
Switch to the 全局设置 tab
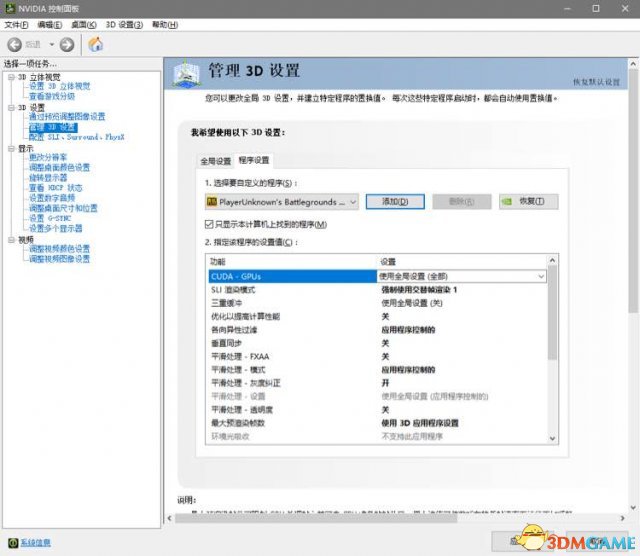pyautogui.click(x=216, y=161)
